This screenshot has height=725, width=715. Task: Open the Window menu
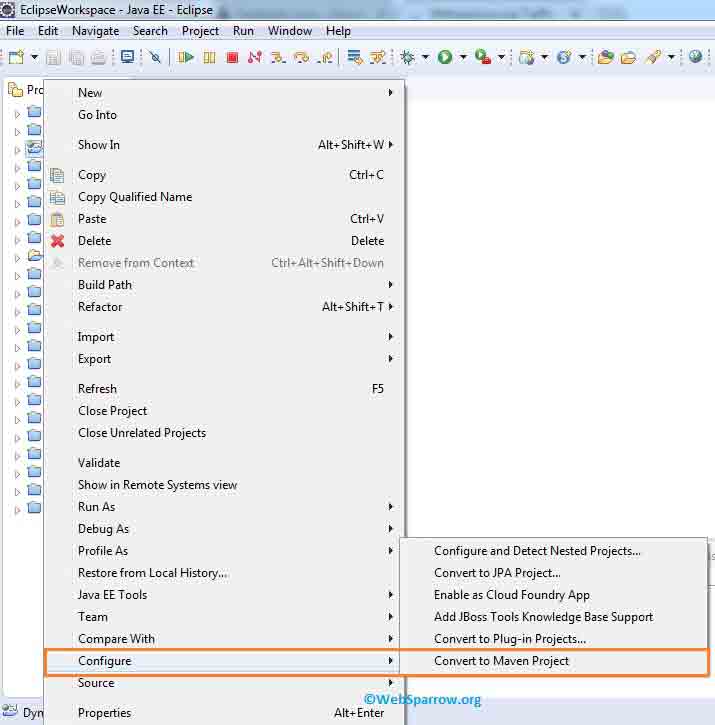pyautogui.click(x=290, y=31)
